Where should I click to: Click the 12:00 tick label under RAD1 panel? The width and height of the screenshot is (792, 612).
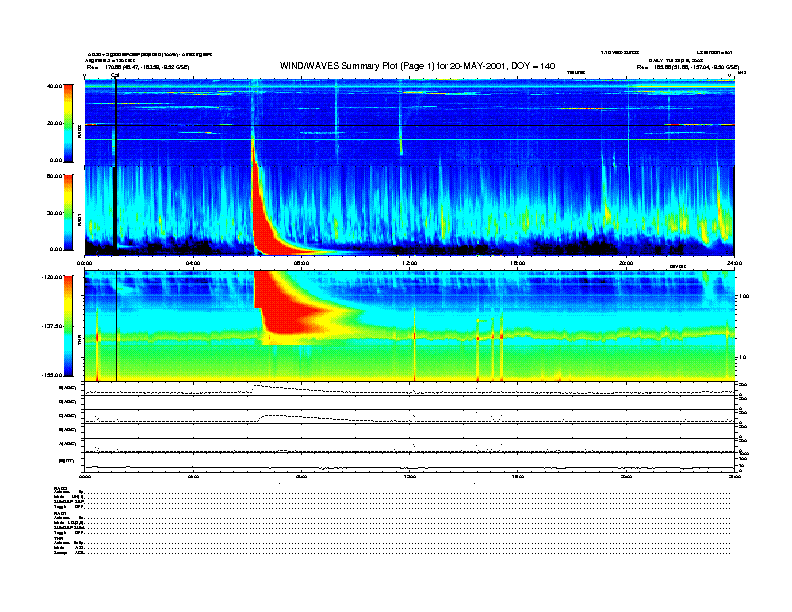[x=410, y=263]
